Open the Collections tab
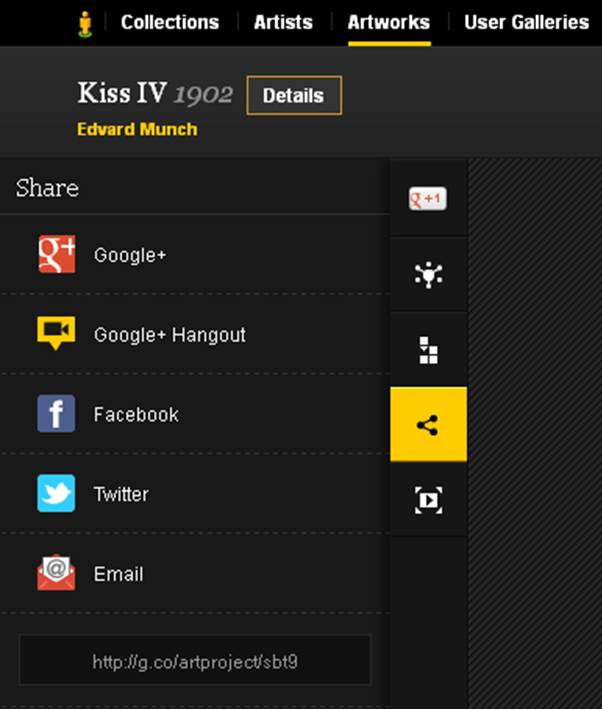602x709 pixels. pyautogui.click(x=170, y=22)
